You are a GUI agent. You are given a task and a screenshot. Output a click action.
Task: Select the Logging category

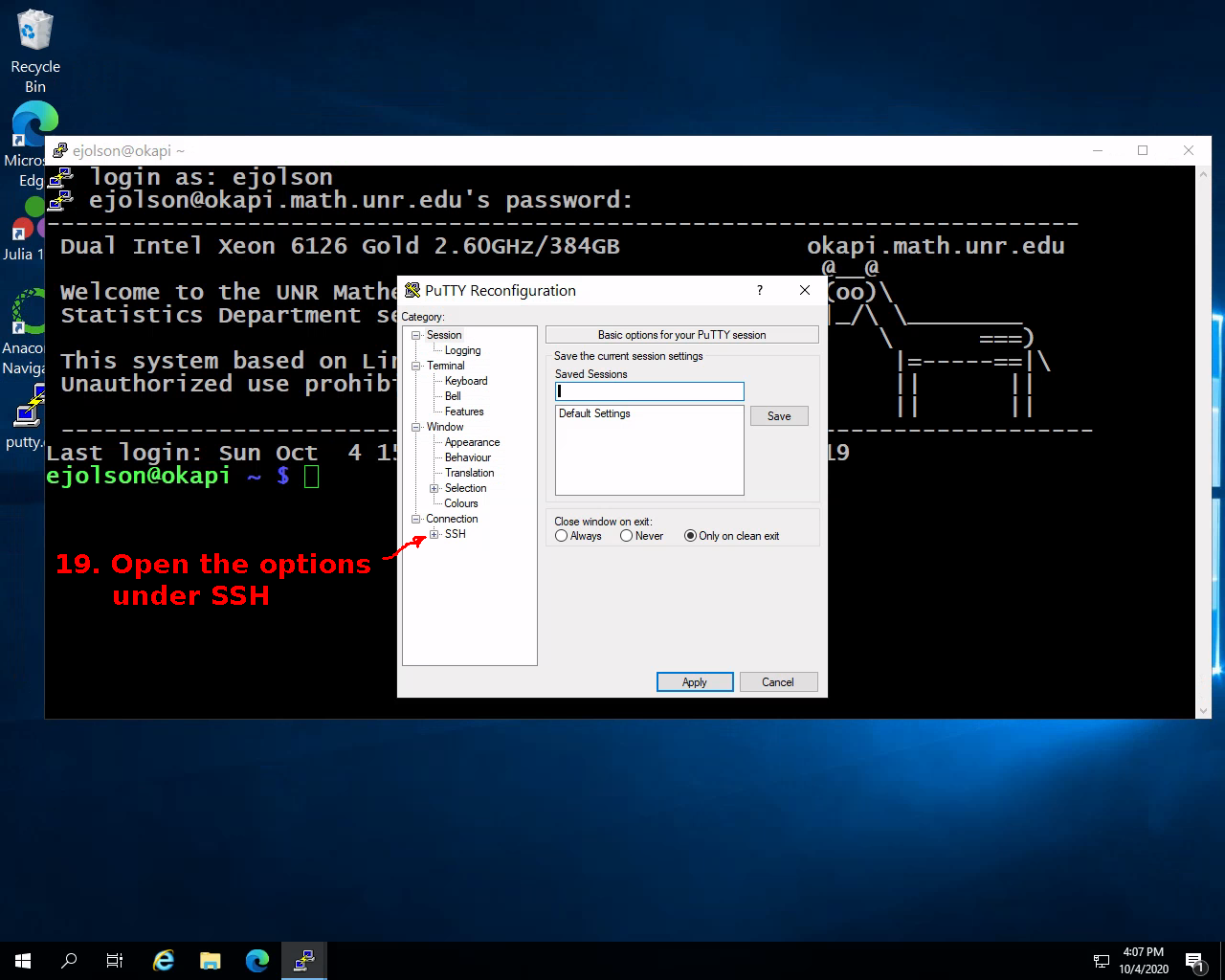[462, 350]
